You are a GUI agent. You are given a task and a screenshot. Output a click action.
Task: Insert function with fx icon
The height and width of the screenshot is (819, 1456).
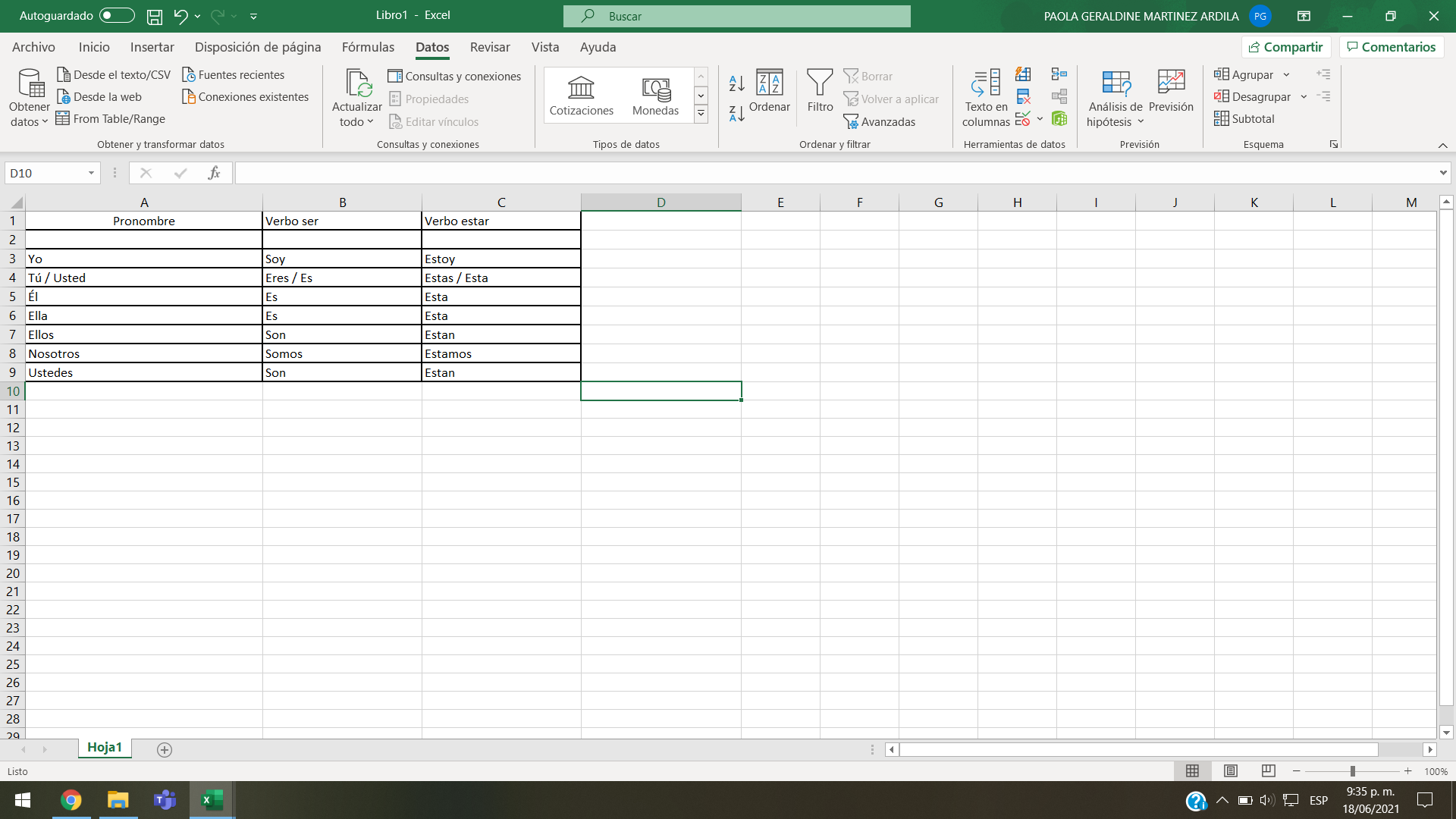[x=215, y=173]
